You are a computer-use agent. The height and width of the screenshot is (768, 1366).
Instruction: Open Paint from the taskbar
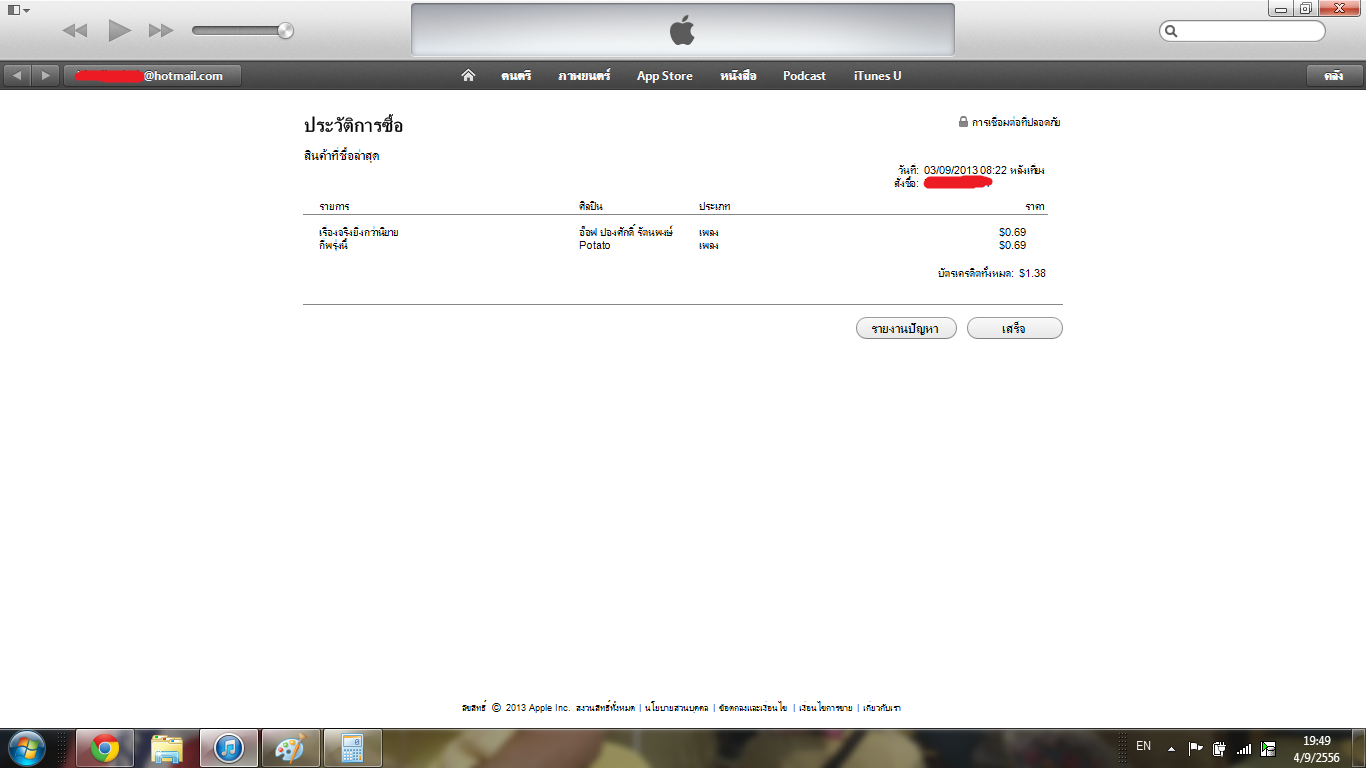coord(291,748)
